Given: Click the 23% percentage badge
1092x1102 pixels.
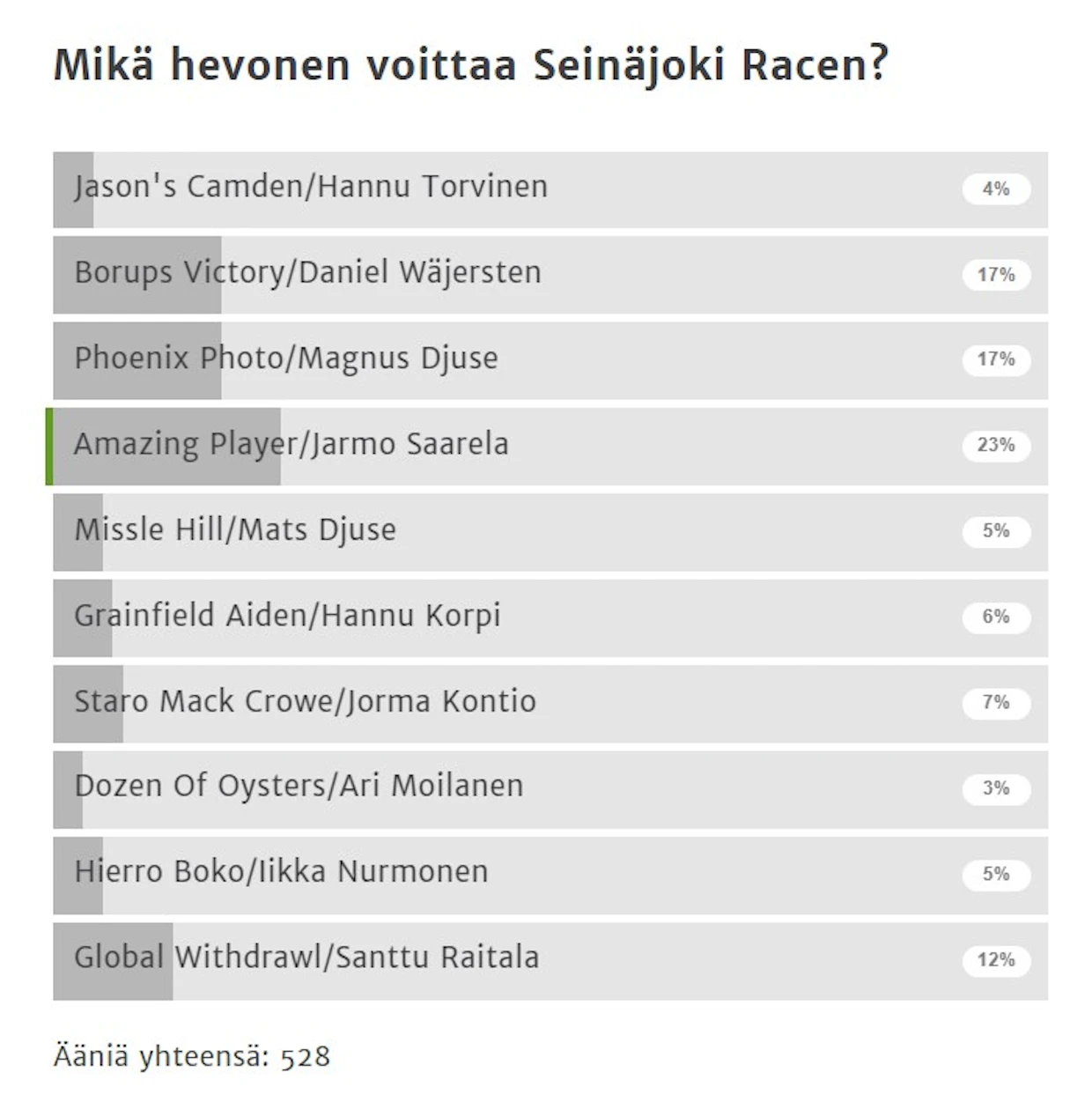Looking at the screenshot, I should tap(996, 445).
